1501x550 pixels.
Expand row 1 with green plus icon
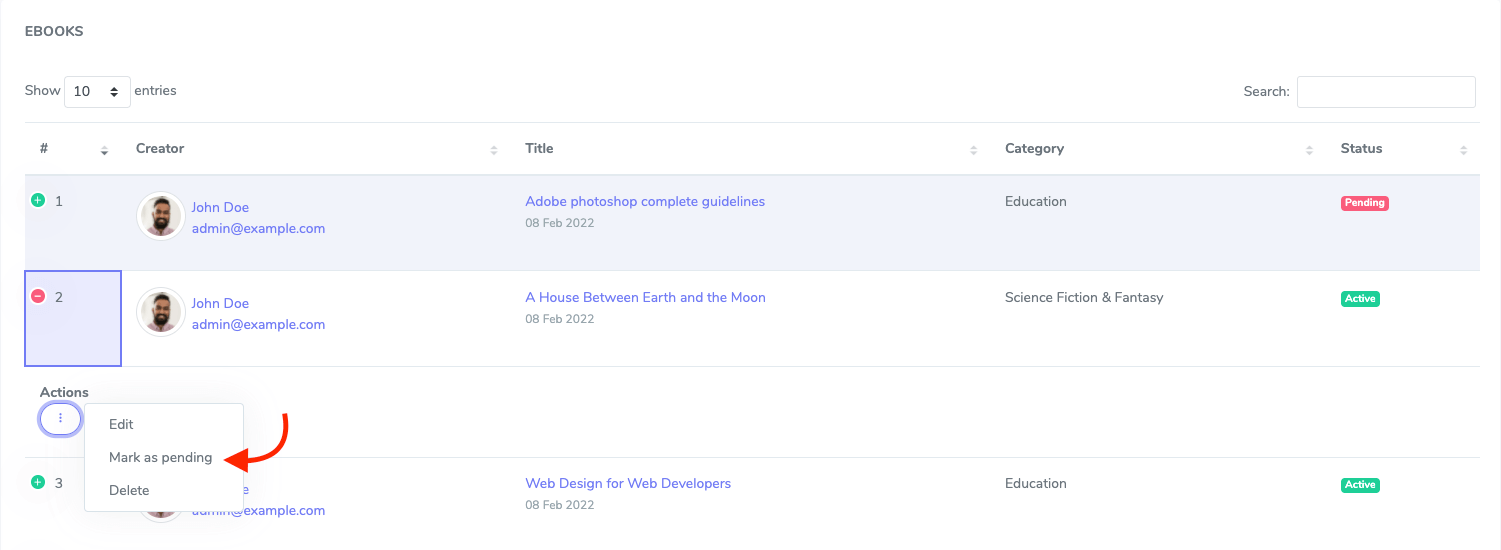(x=38, y=200)
